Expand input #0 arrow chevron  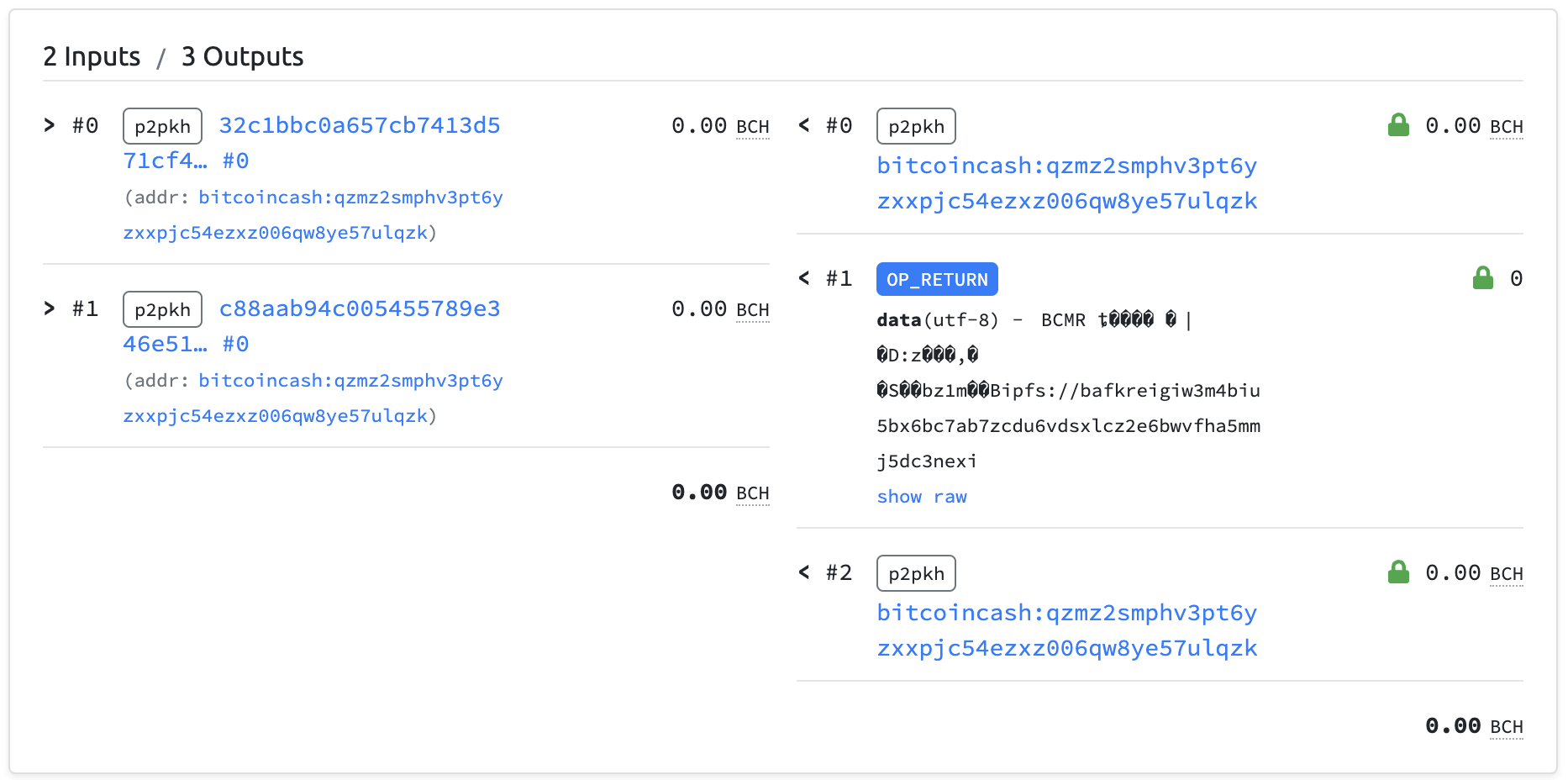click(50, 125)
